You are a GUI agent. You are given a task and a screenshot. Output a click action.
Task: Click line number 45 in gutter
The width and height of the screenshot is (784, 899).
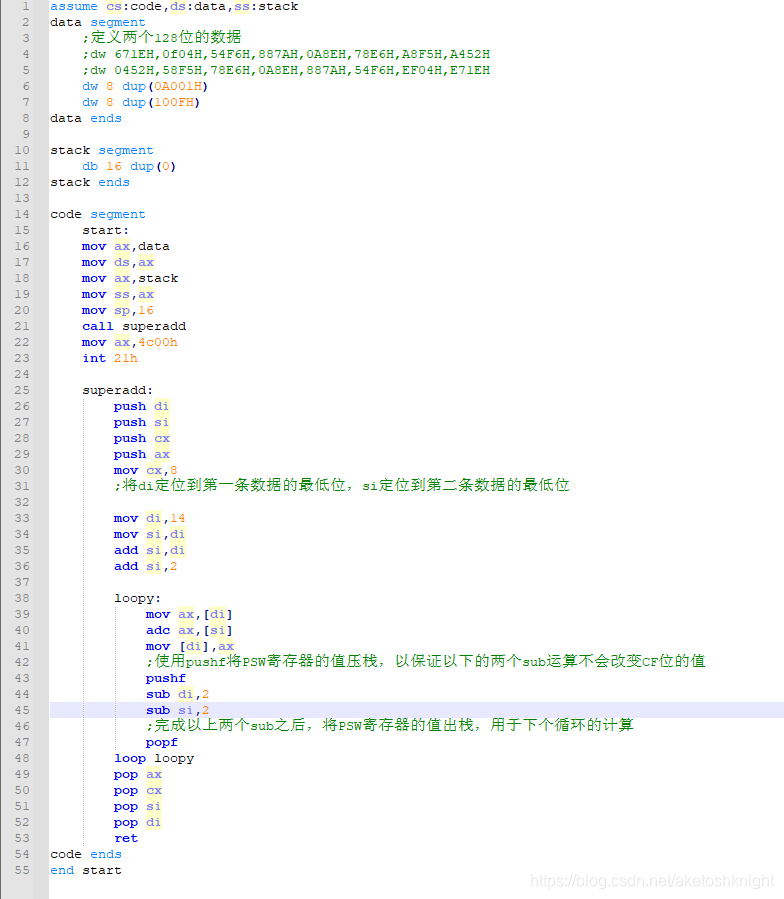click(22, 710)
